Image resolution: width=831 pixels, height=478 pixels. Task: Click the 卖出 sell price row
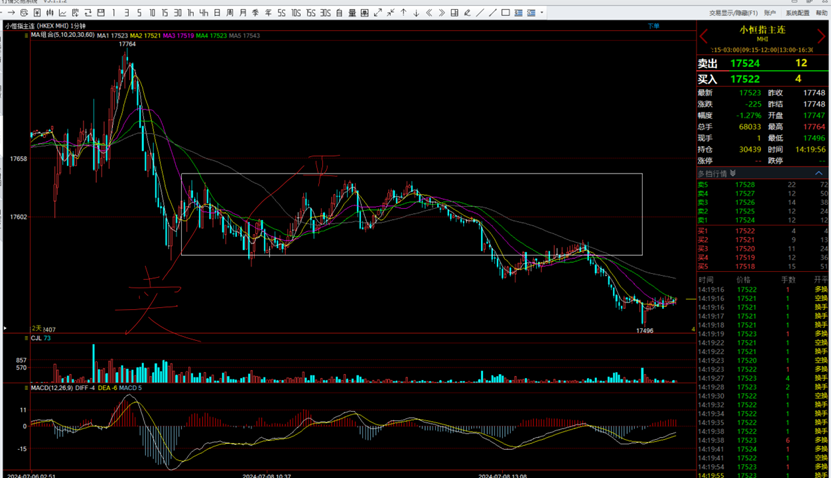[x=763, y=64]
